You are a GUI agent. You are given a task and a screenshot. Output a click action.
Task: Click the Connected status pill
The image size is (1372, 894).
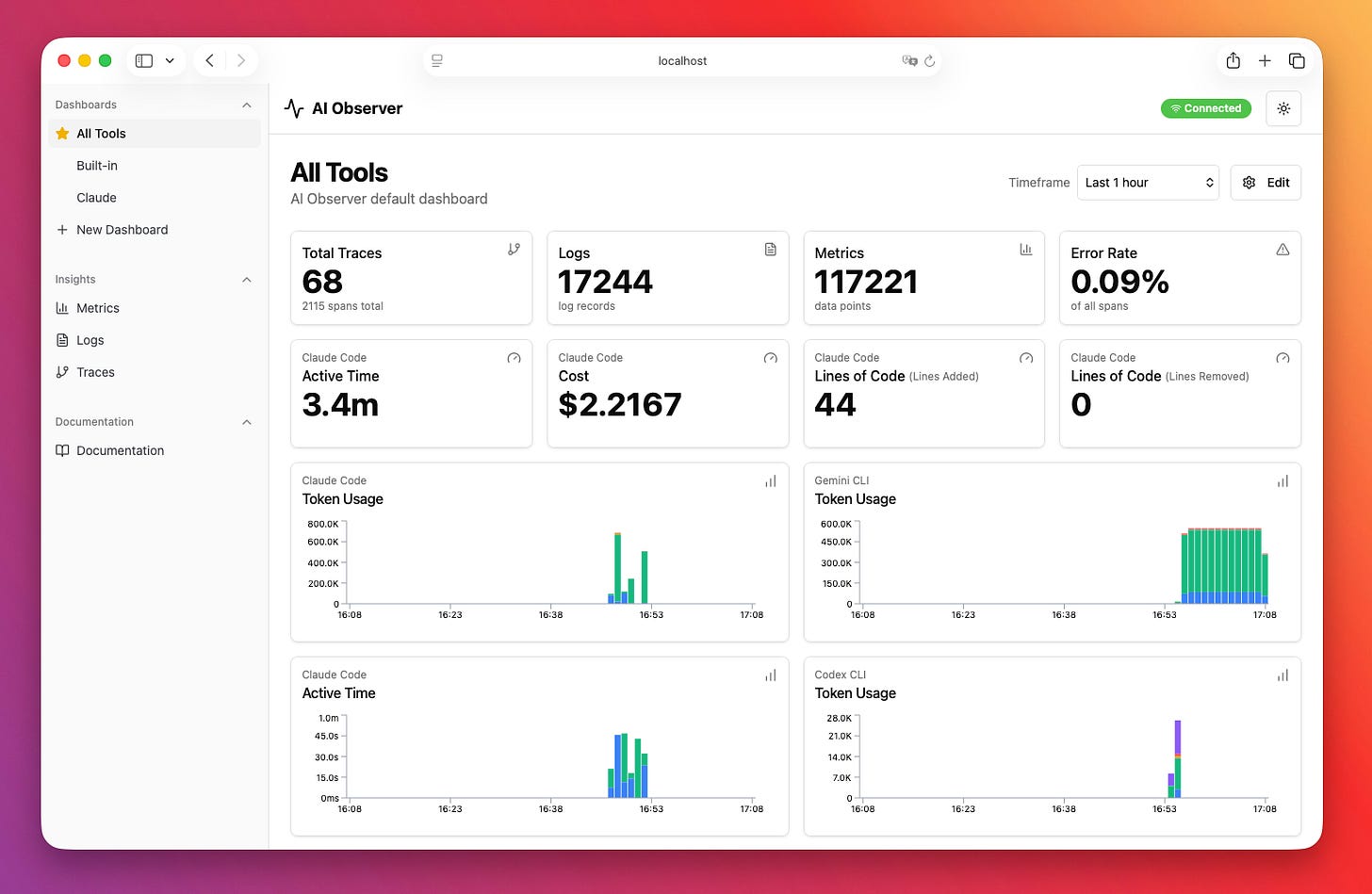pyautogui.click(x=1206, y=108)
